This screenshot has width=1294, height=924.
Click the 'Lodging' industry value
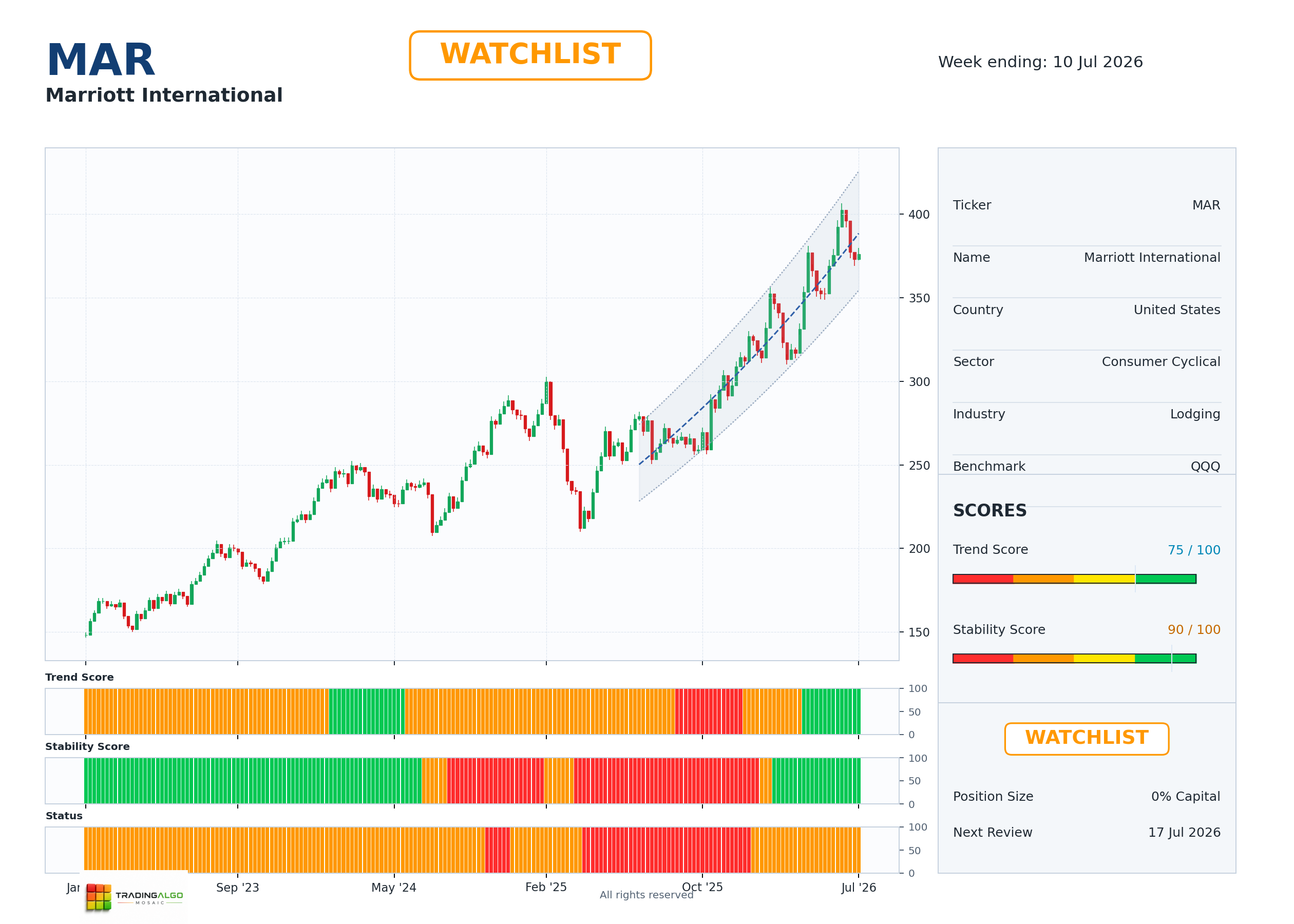tap(1195, 414)
